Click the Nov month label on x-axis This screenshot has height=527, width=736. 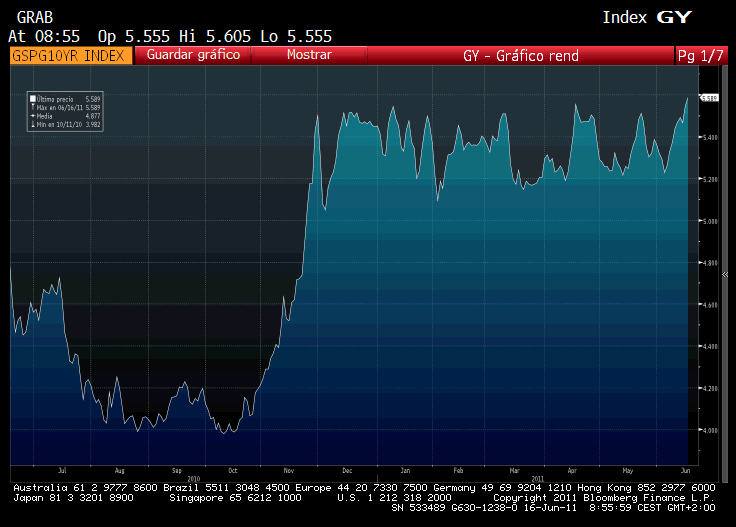pyautogui.click(x=289, y=470)
